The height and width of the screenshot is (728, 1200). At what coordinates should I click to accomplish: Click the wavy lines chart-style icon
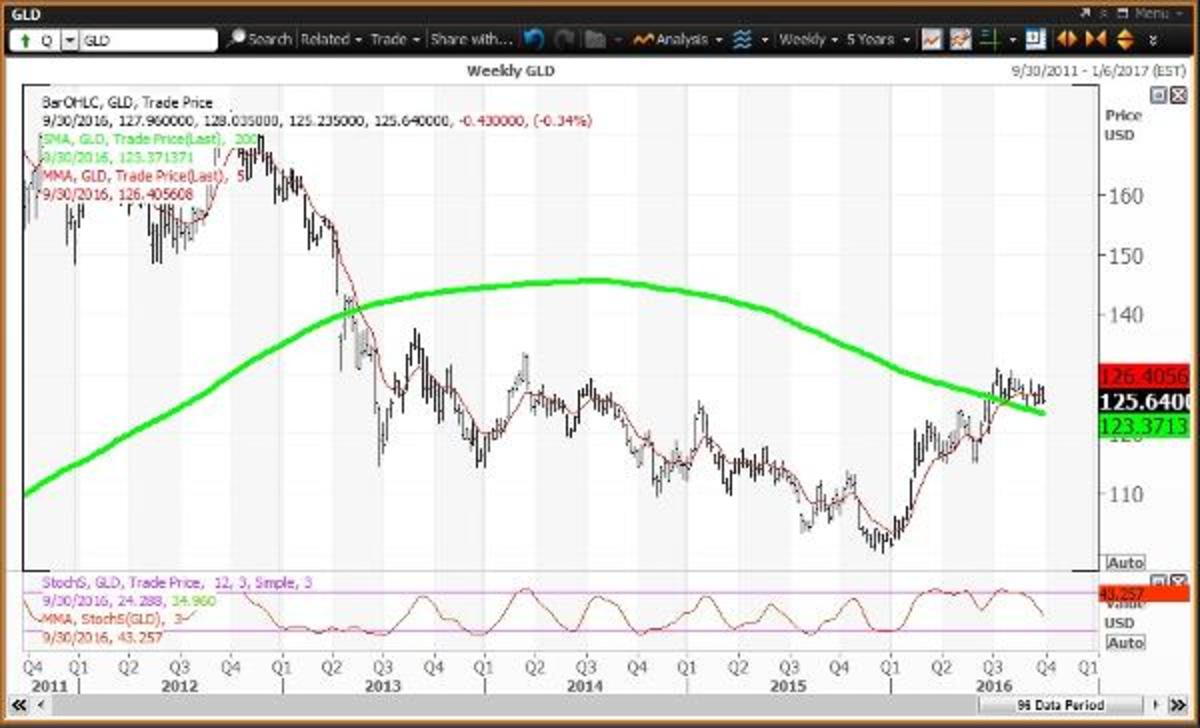(x=742, y=40)
